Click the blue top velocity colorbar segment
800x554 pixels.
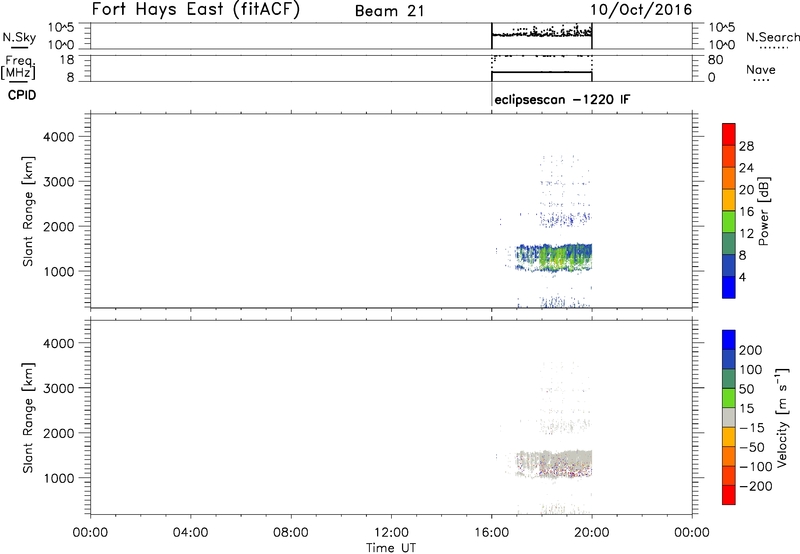click(x=729, y=340)
